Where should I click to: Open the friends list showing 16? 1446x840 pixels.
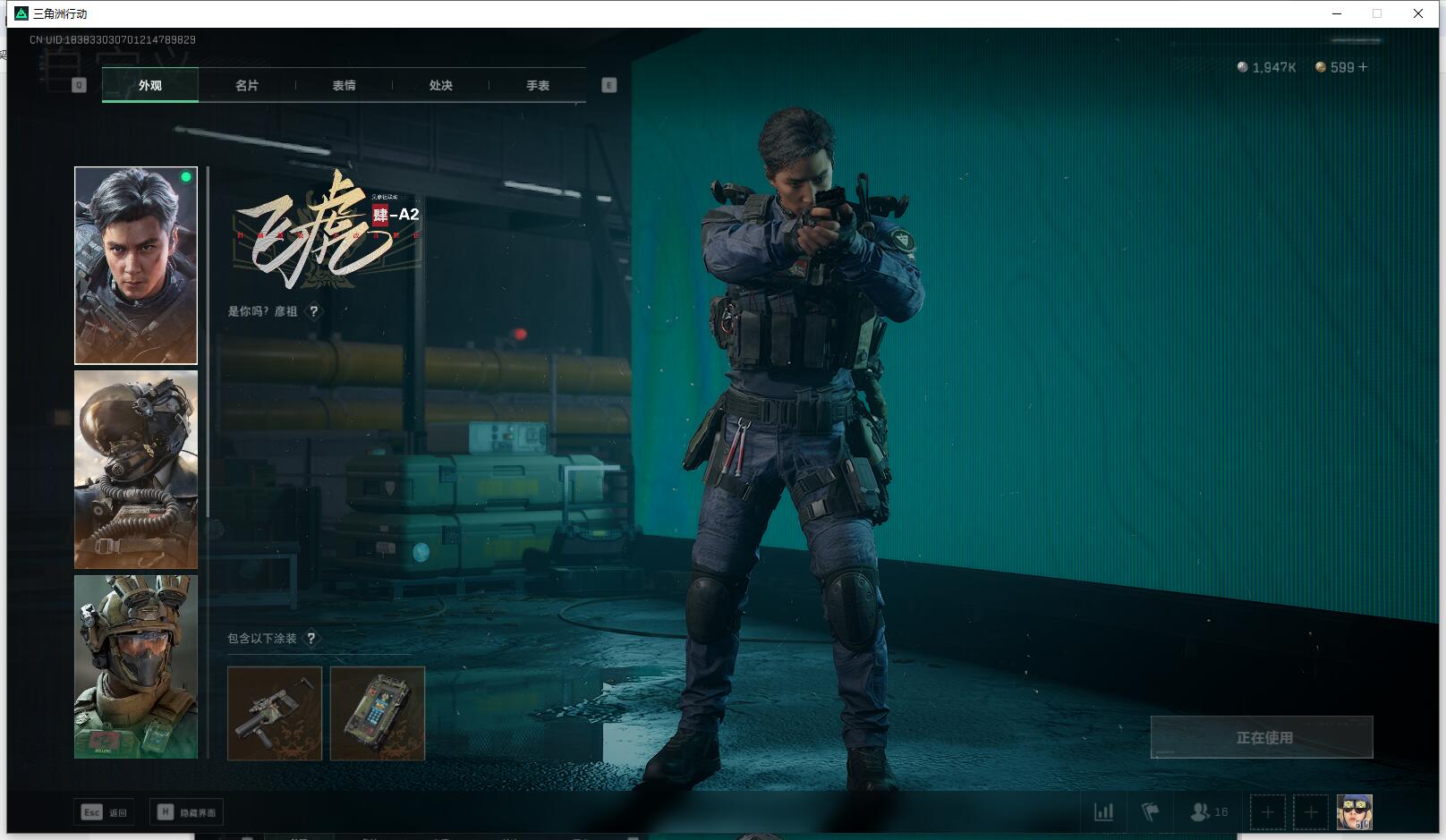[1209, 812]
